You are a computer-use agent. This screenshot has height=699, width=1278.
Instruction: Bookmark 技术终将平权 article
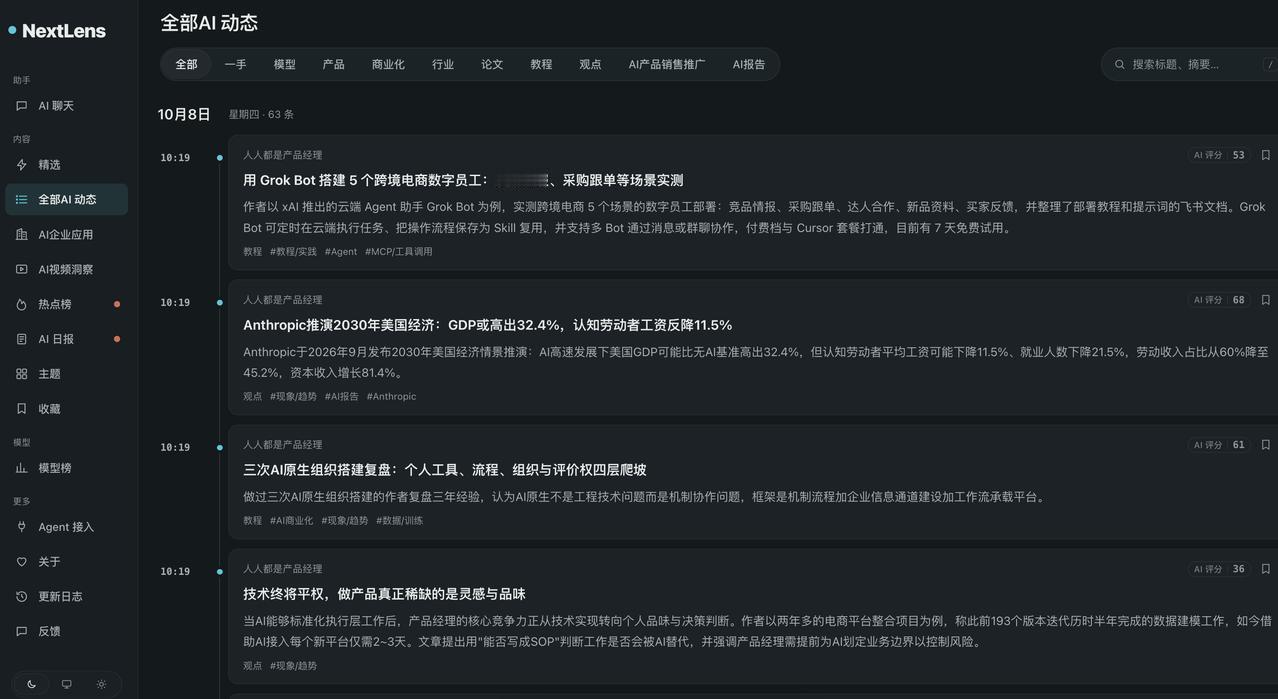pyautogui.click(x=1266, y=569)
